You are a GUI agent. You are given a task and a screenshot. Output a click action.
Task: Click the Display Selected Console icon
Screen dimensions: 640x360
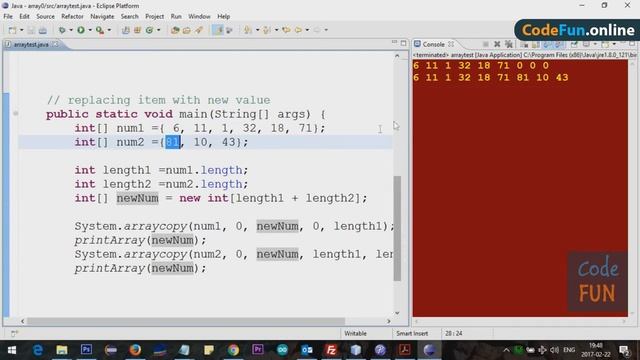coord(586,44)
